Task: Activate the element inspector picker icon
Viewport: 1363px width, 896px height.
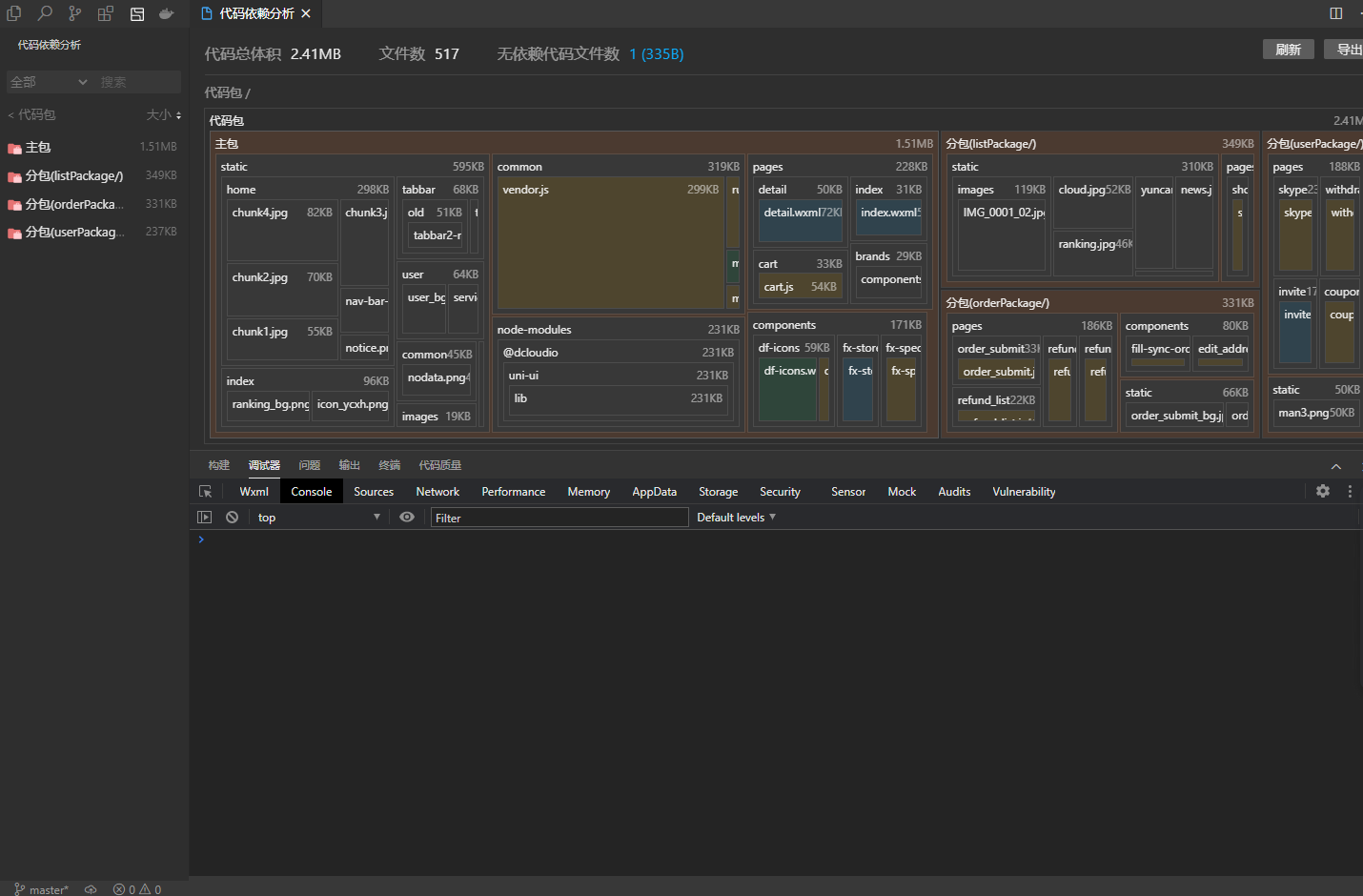Action: [205, 492]
